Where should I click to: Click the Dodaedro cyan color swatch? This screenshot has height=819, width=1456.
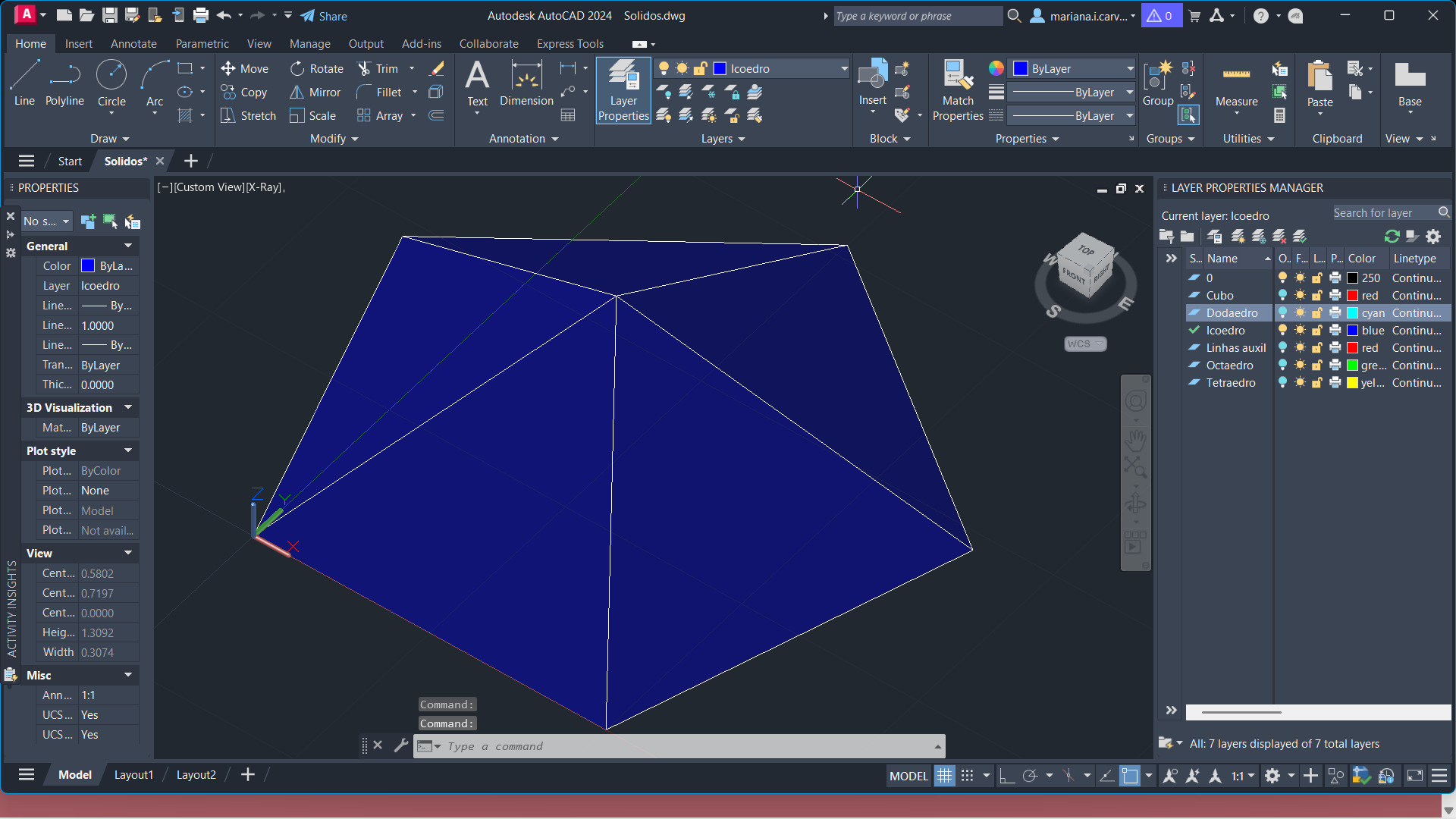(1352, 313)
